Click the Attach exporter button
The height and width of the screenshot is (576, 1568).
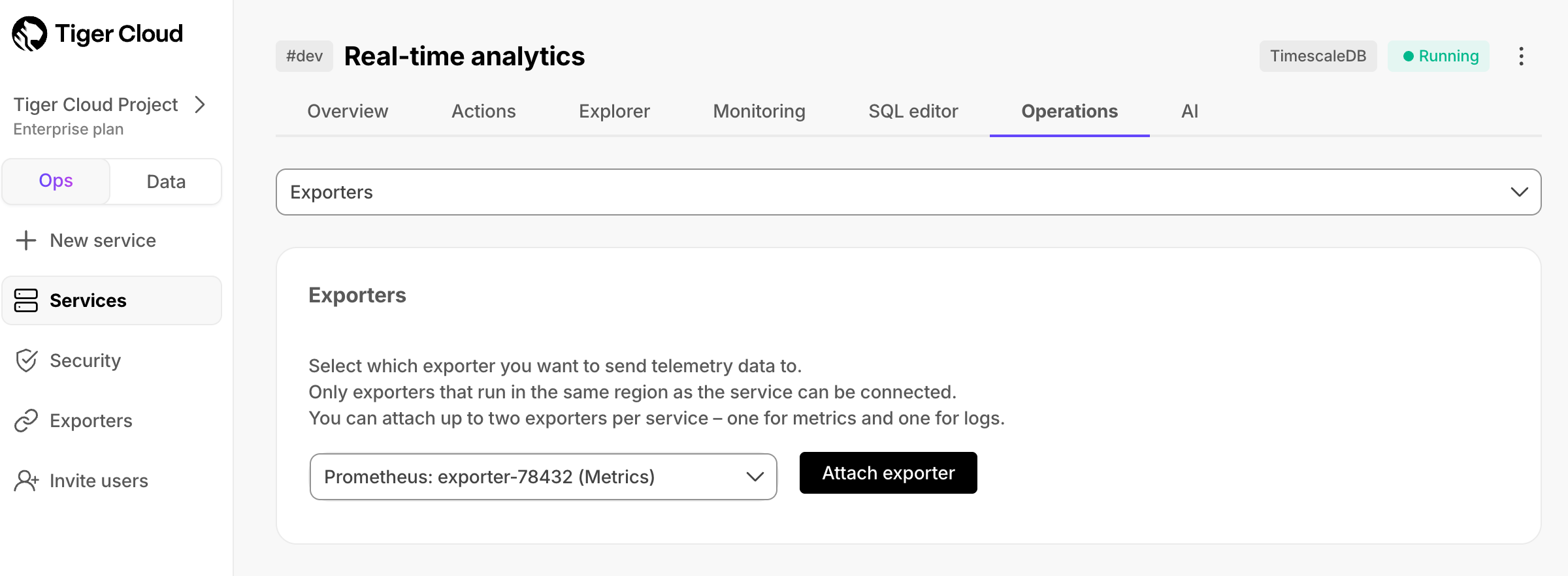[x=889, y=473]
